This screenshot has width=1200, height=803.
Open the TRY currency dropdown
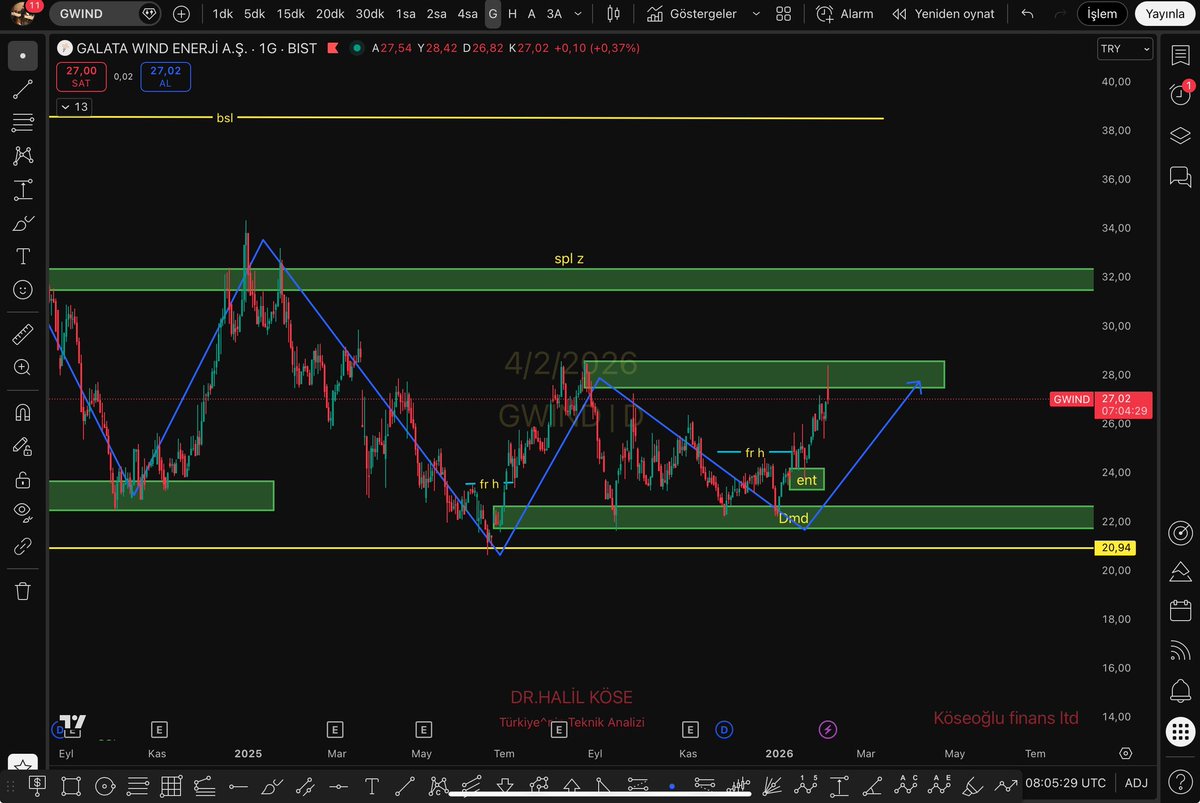[x=1125, y=49]
